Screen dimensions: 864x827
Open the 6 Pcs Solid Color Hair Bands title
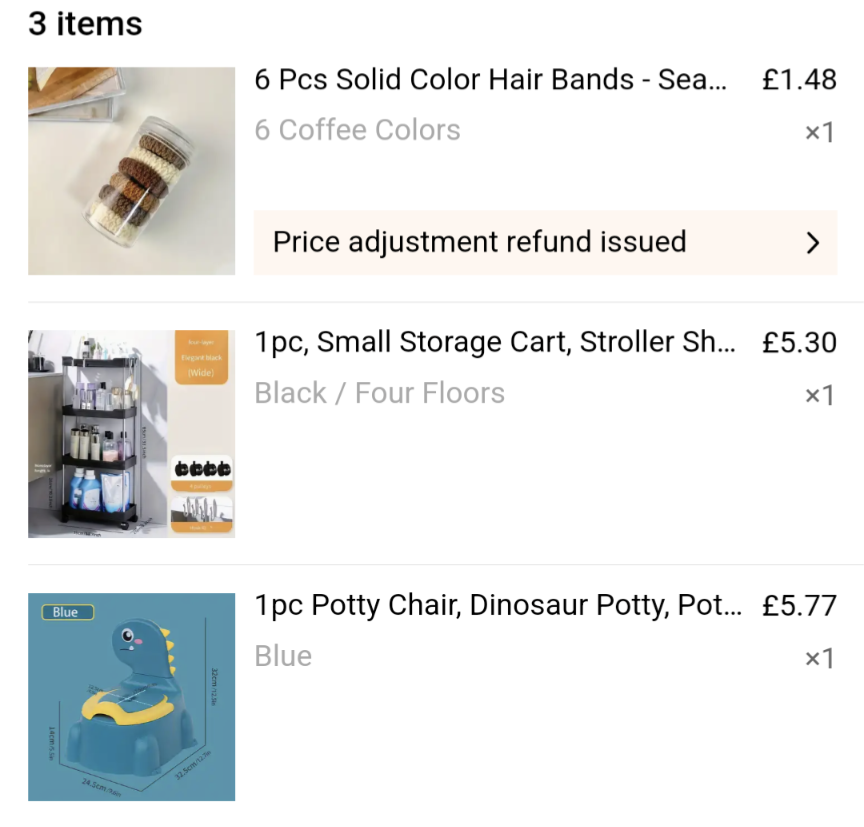[491, 80]
